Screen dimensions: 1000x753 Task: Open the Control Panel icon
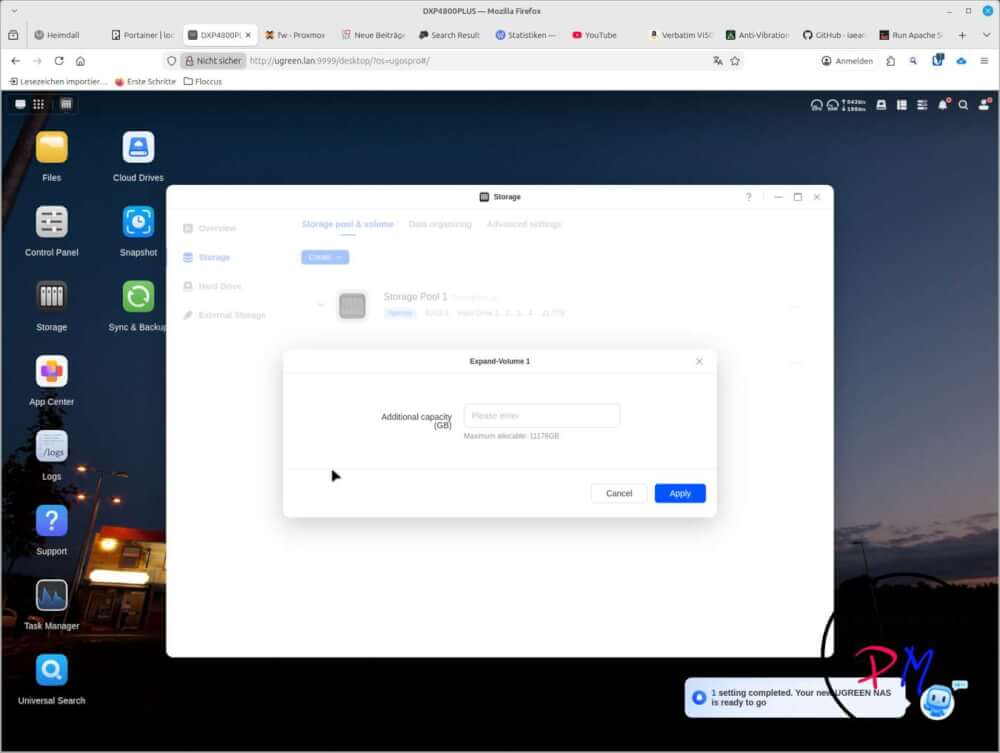[x=51, y=222]
